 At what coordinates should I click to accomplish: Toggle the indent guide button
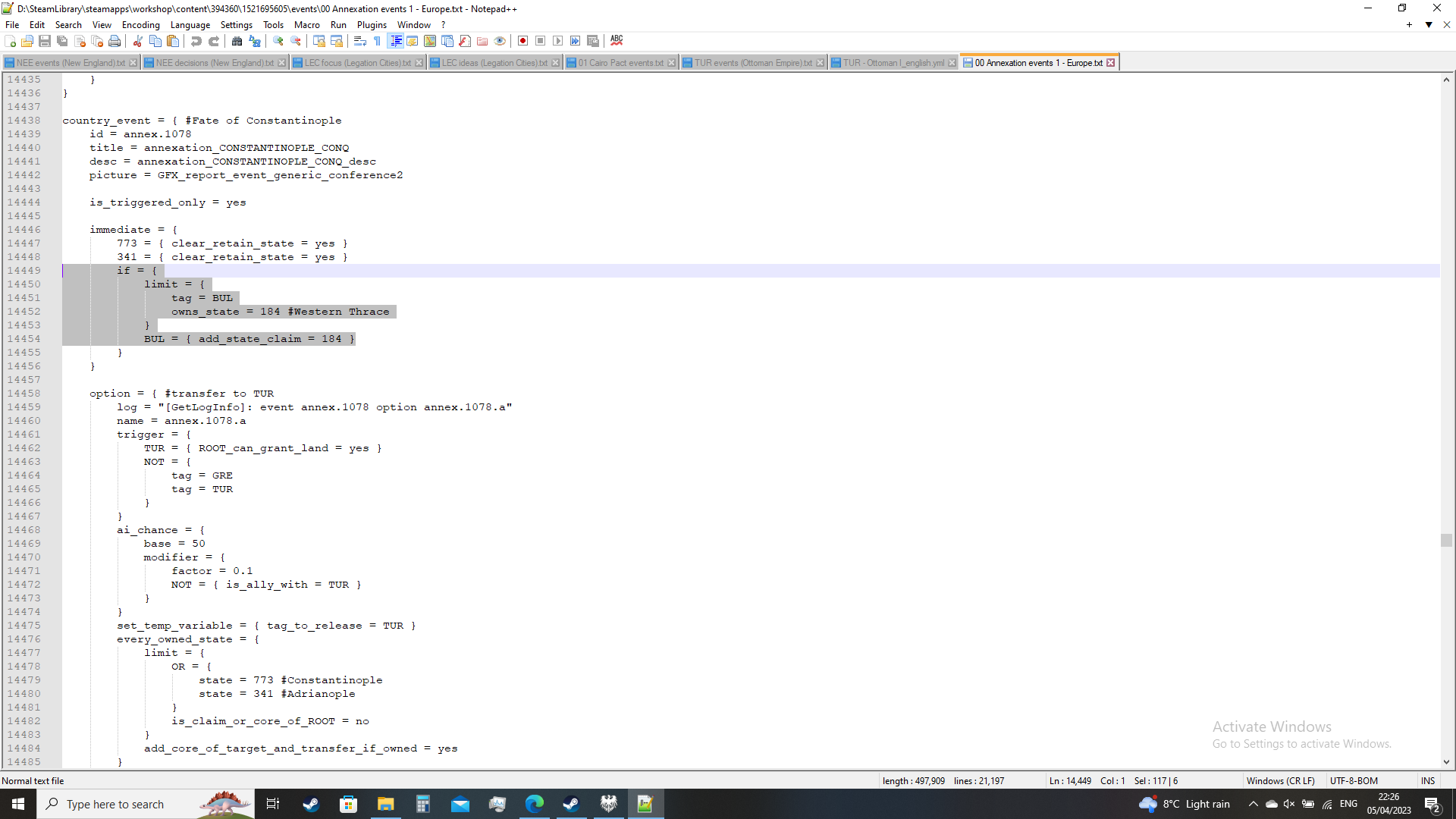tap(396, 41)
